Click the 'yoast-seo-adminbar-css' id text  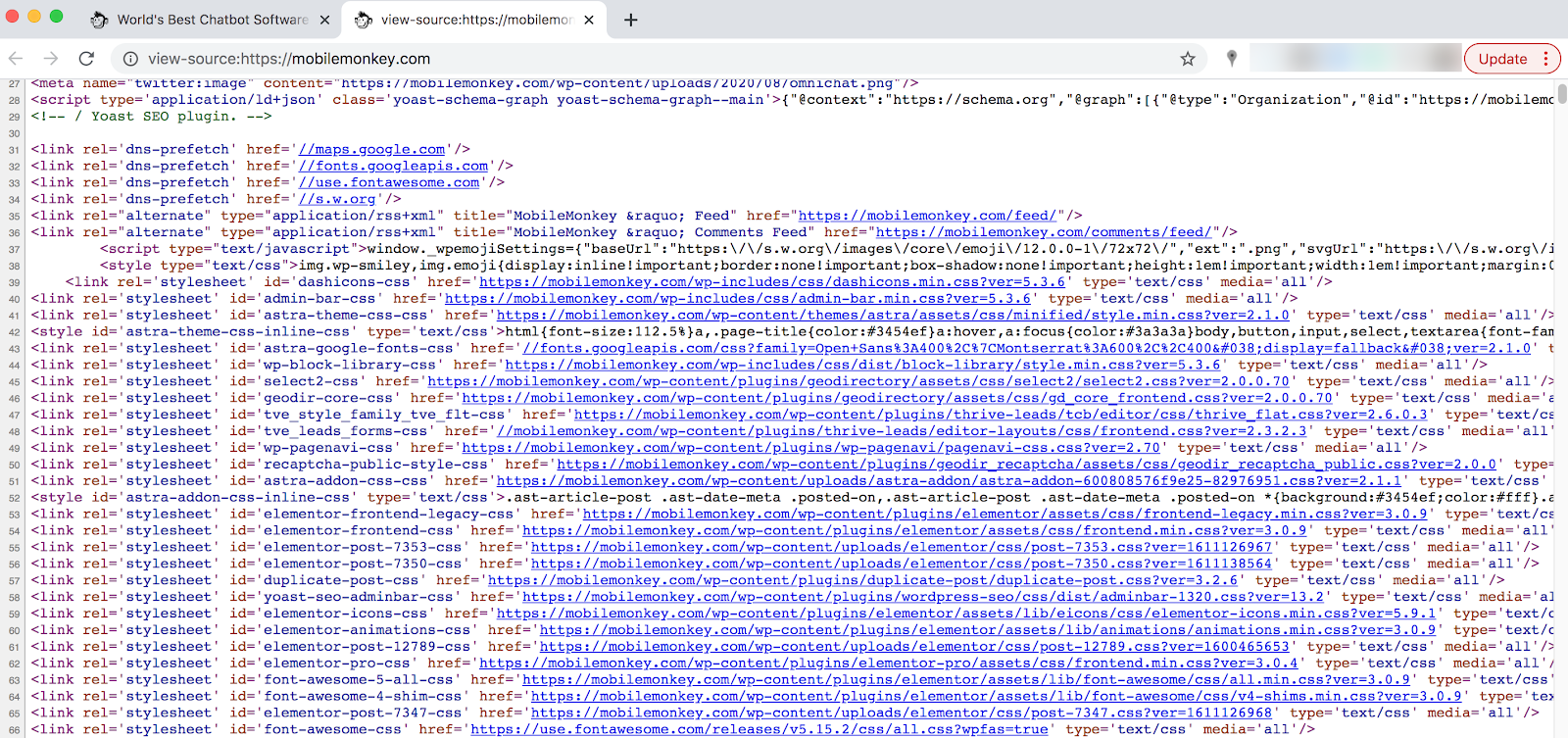coord(359,598)
